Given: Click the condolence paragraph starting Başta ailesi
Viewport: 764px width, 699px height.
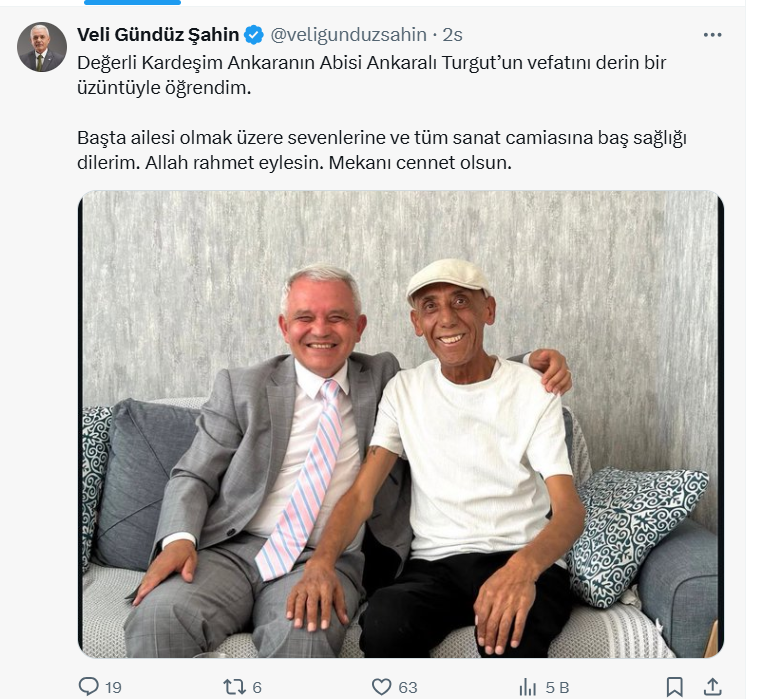Looking at the screenshot, I should pos(382,150).
